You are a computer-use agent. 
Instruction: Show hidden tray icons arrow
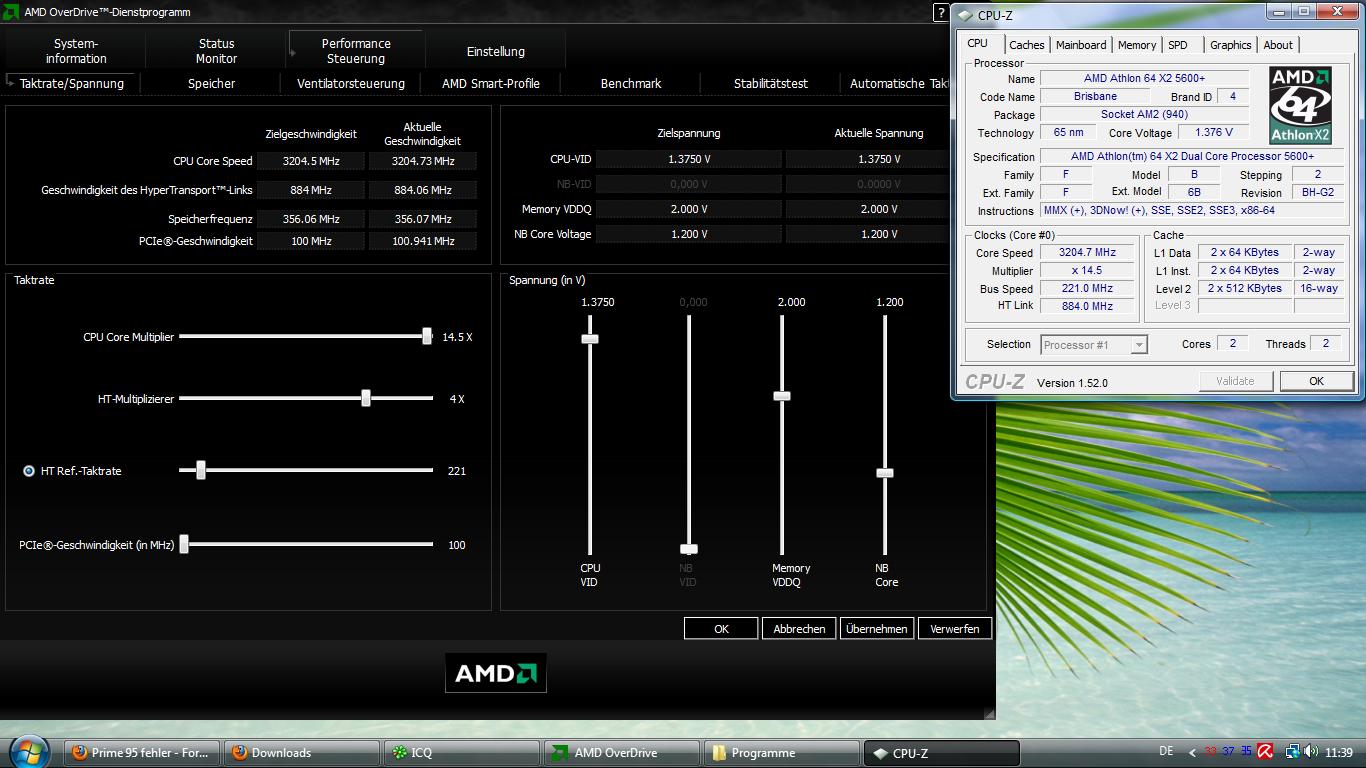point(1191,753)
